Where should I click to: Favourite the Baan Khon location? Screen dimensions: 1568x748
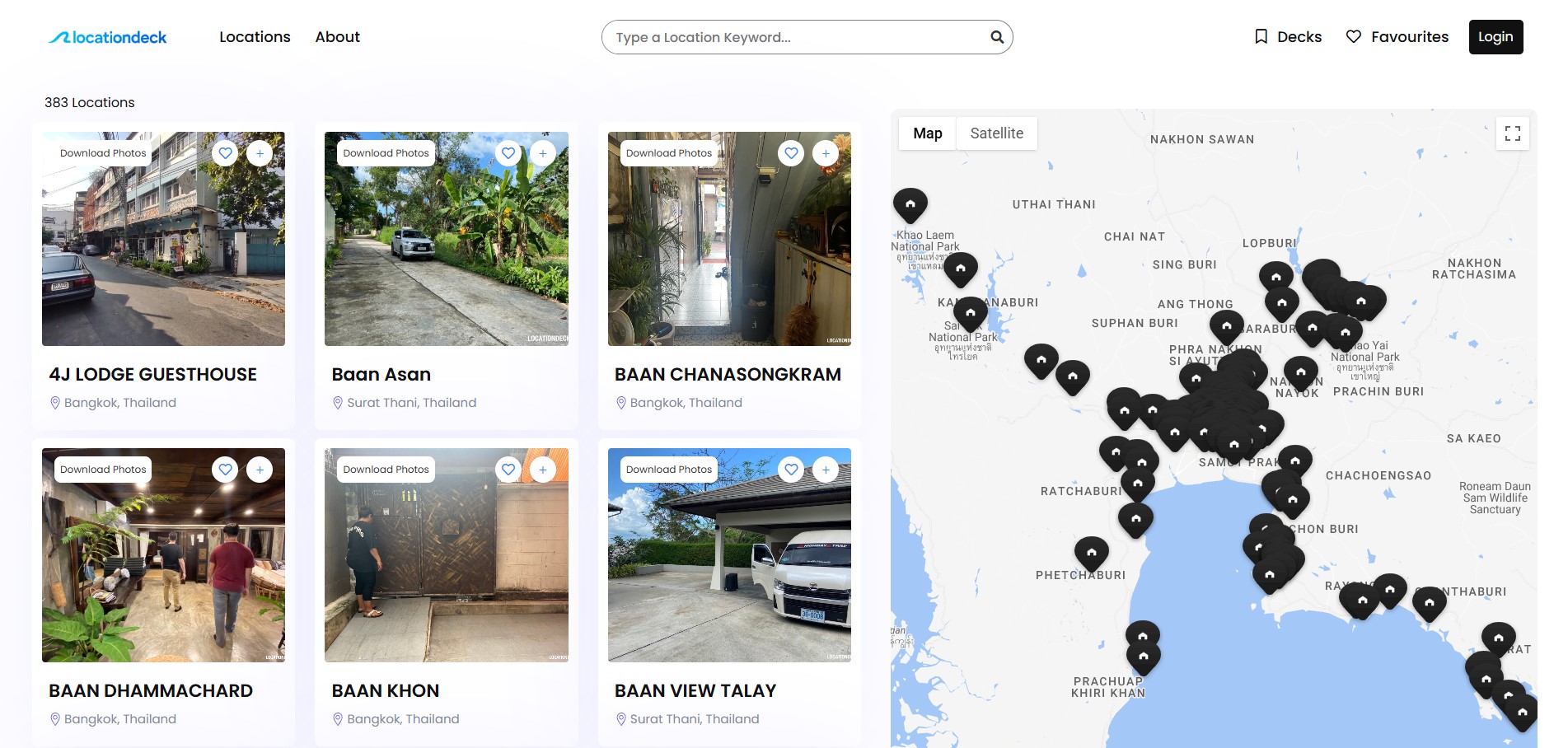pyautogui.click(x=508, y=470)
